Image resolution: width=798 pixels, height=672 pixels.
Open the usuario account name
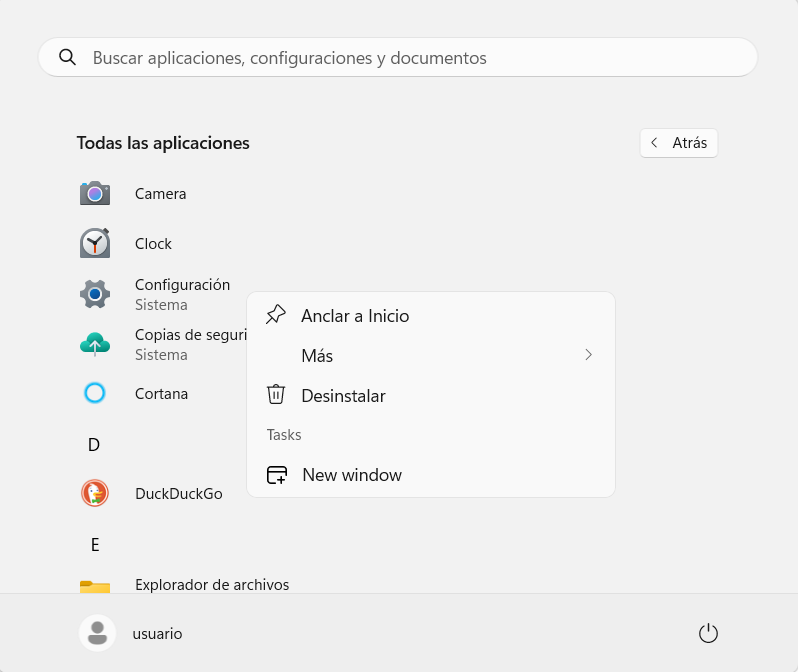[157, 633]
